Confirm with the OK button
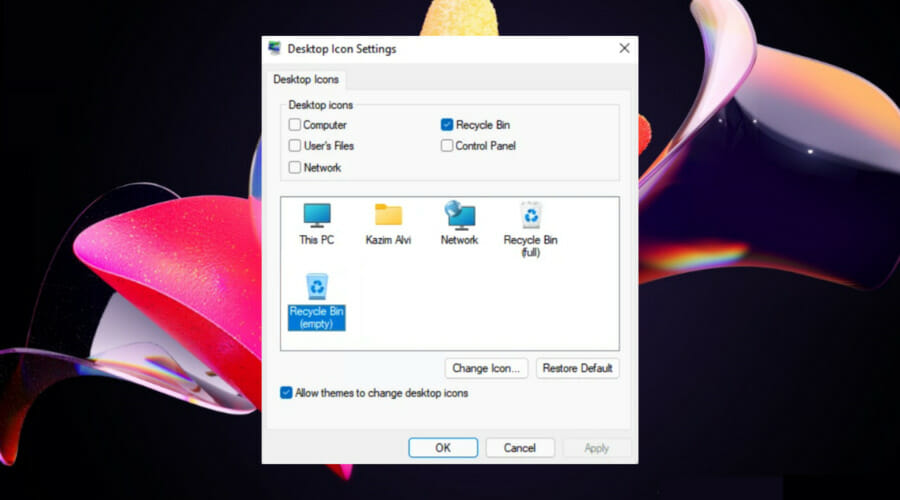The image size is (900, 500). pyautogui.click(x=443, y=448)
